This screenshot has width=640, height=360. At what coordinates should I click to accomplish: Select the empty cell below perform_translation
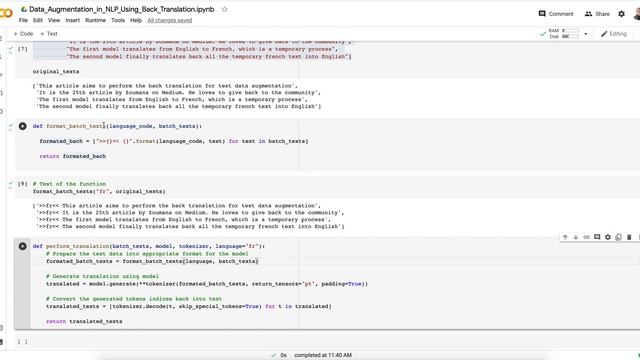click(x=327, y=342)
